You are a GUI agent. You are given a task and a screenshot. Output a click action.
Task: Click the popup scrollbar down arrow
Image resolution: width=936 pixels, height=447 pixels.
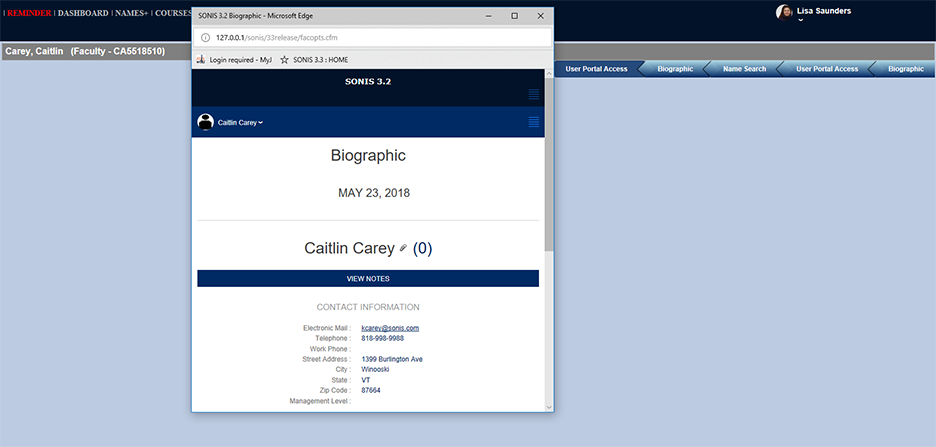click(549, 407)
